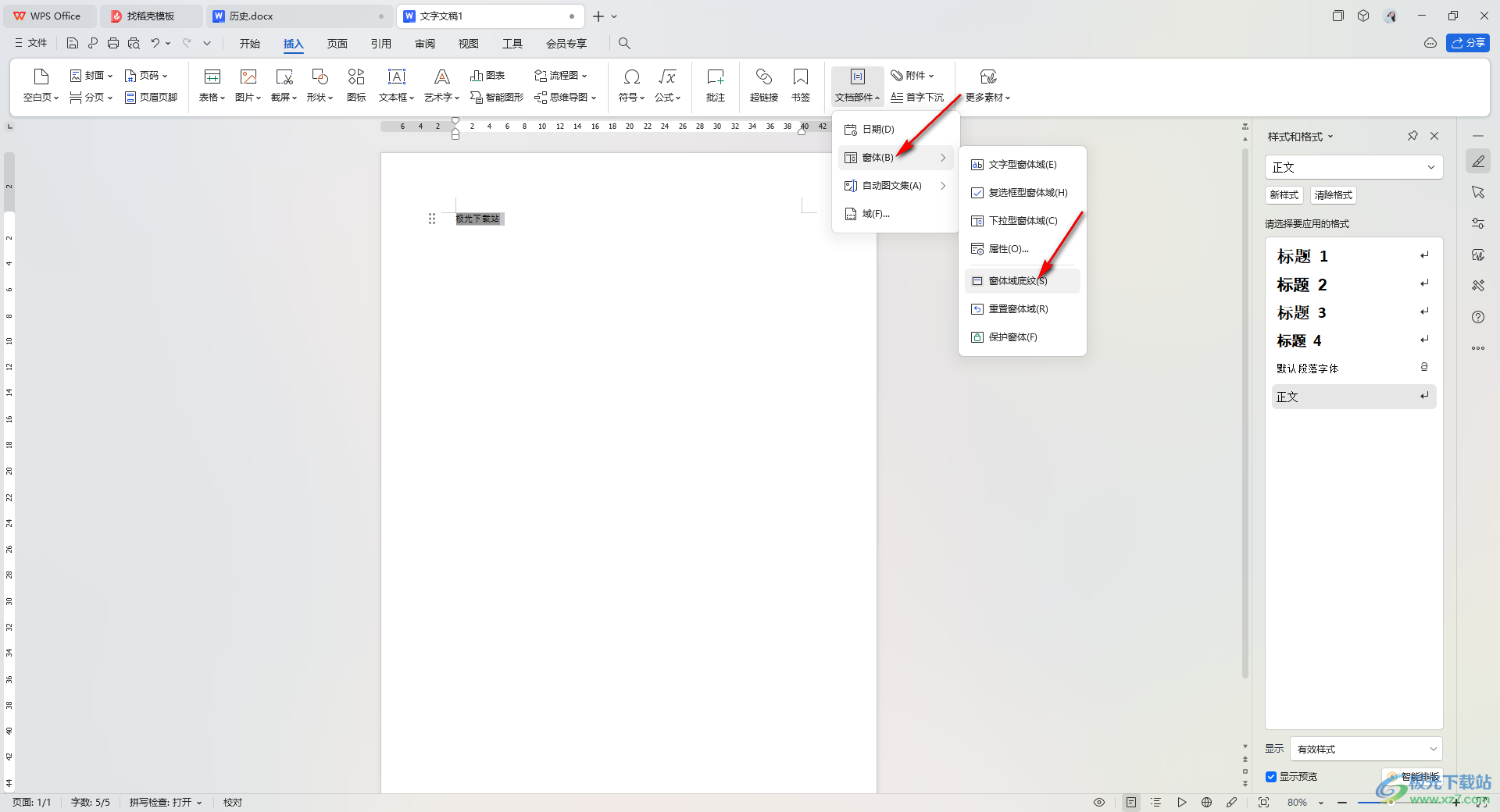Open more materials gallery
Image resolution: width=1500 pixels, height=812 pixels.
(x=987, y=85)
